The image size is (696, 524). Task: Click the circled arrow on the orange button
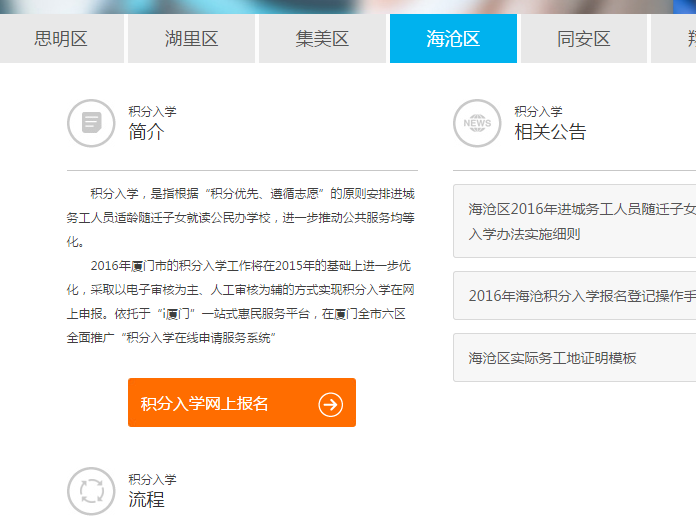point(330,404)
